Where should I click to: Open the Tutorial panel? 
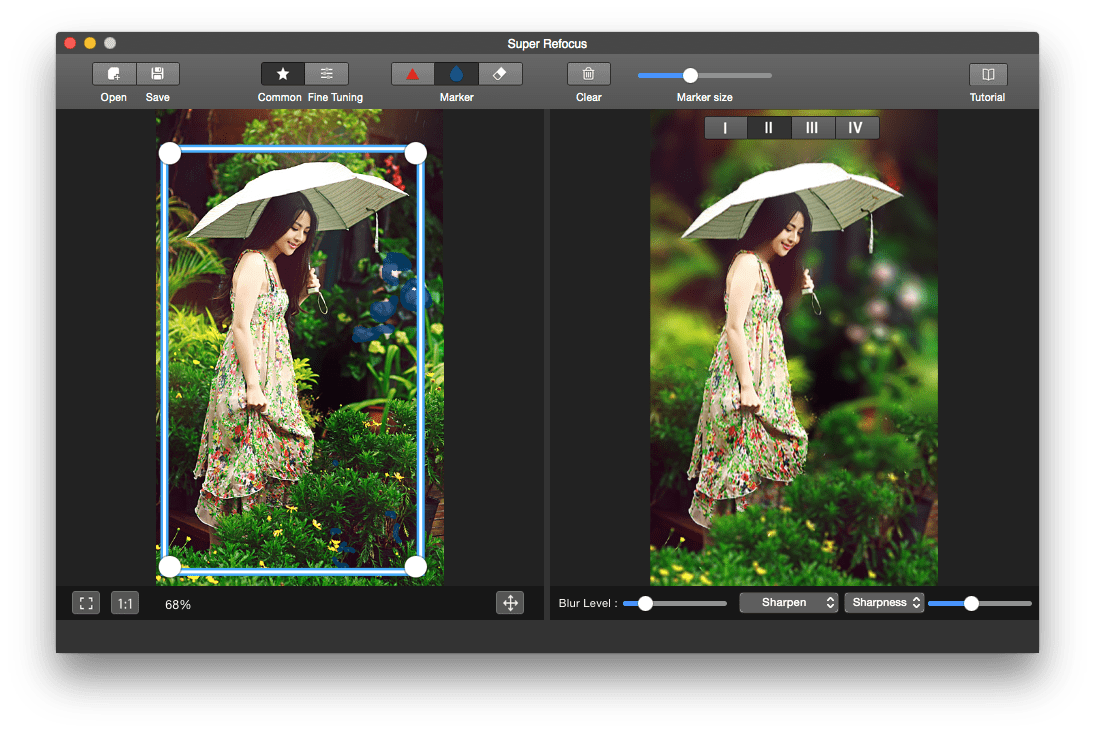click(x=988, y=73)
